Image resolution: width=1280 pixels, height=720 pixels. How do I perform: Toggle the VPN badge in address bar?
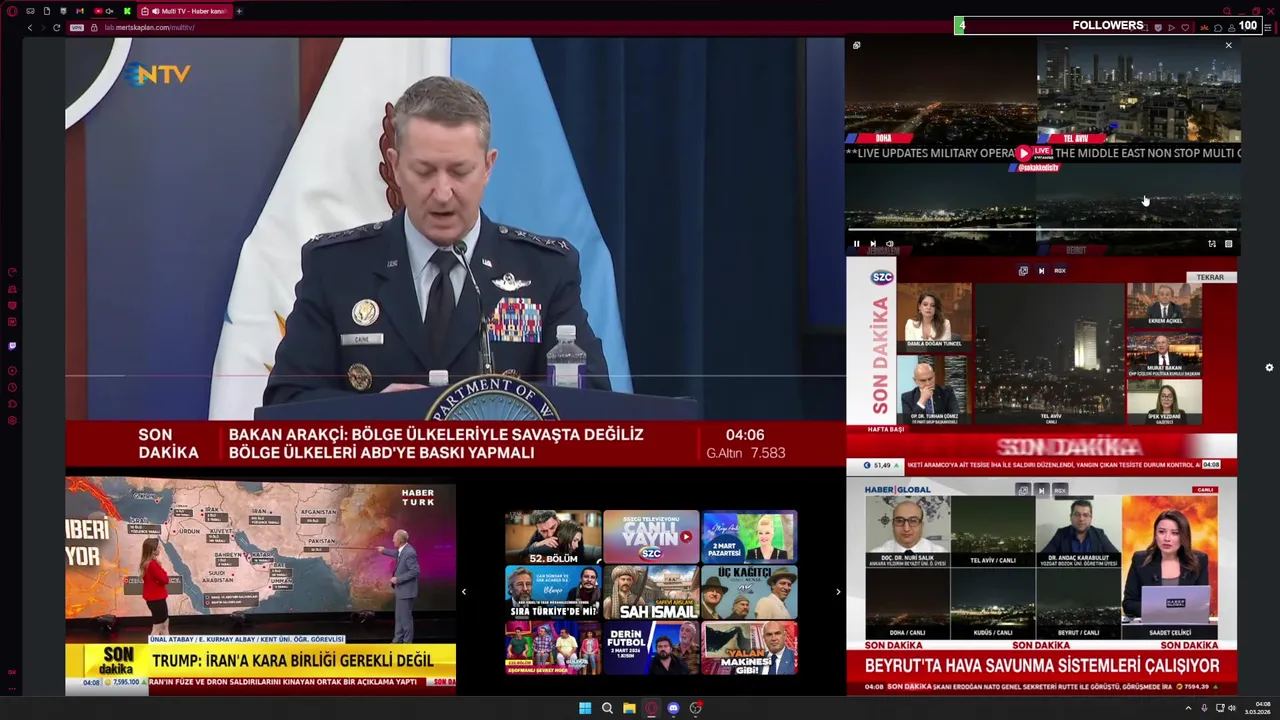[77, 27]
